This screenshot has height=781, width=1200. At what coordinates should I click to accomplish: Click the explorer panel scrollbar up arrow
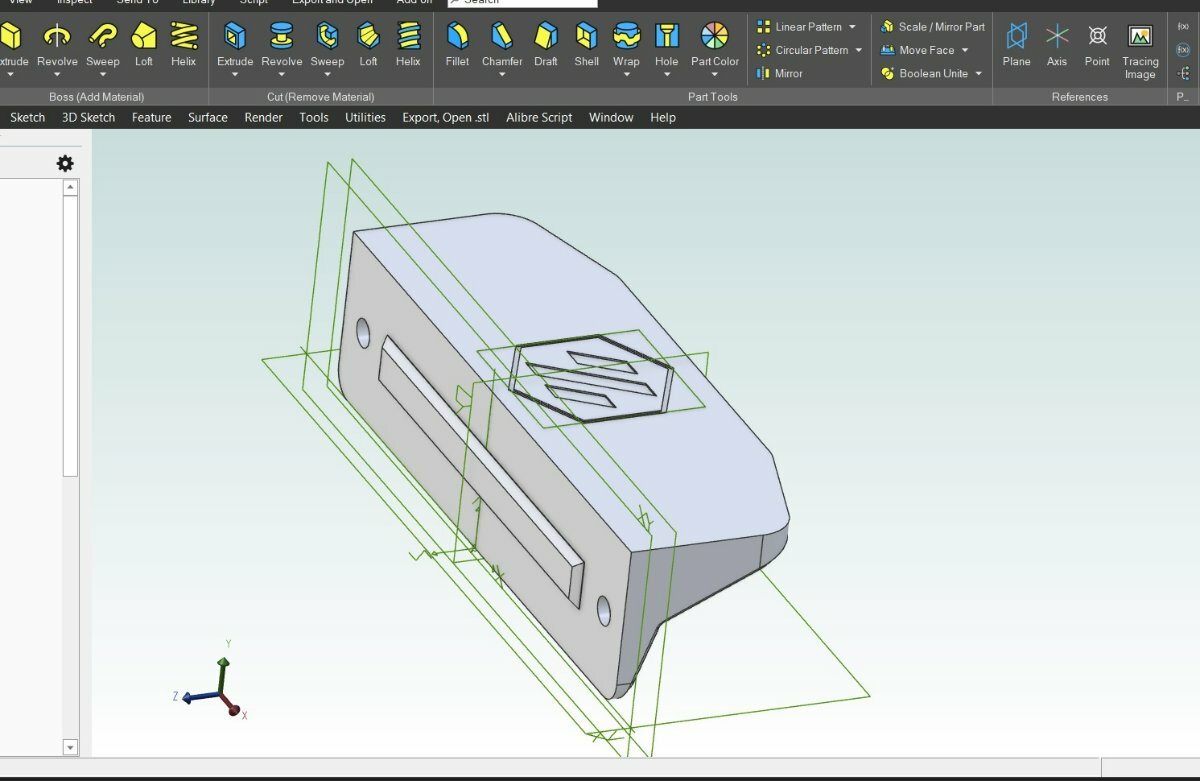coord(70,187)
